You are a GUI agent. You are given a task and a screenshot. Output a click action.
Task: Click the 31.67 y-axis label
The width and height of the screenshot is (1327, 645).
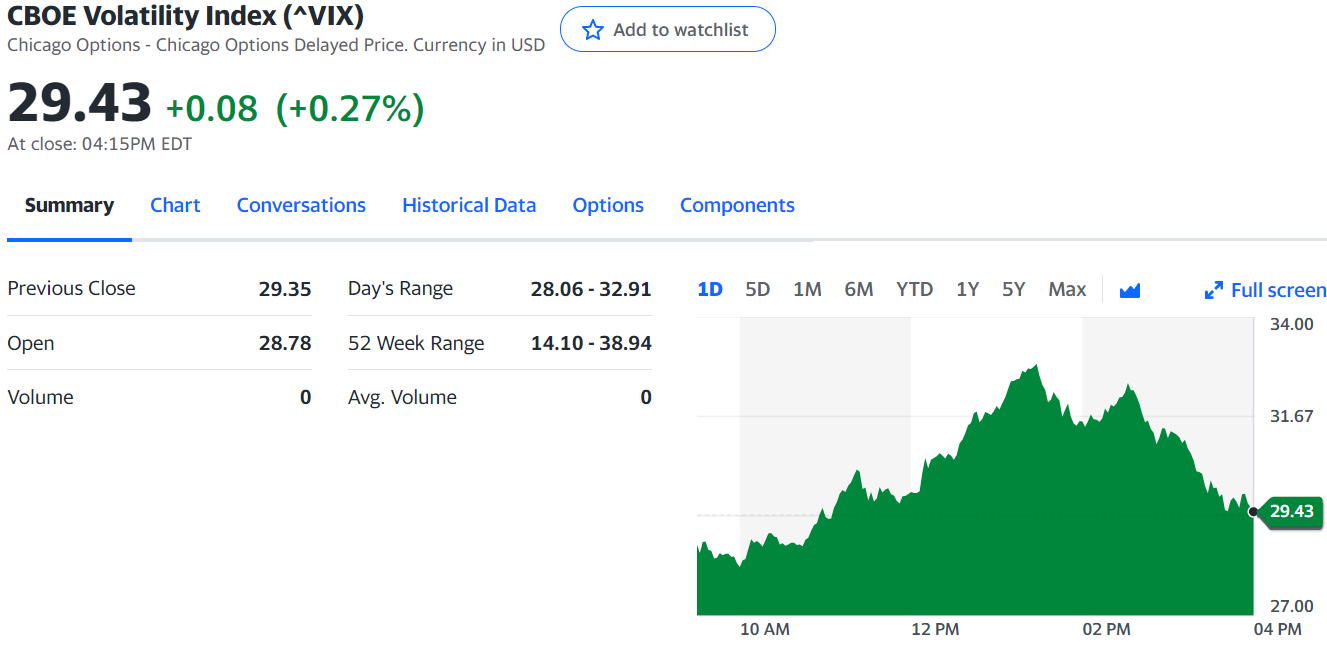pyautogui.click(x=1292, y=416)
